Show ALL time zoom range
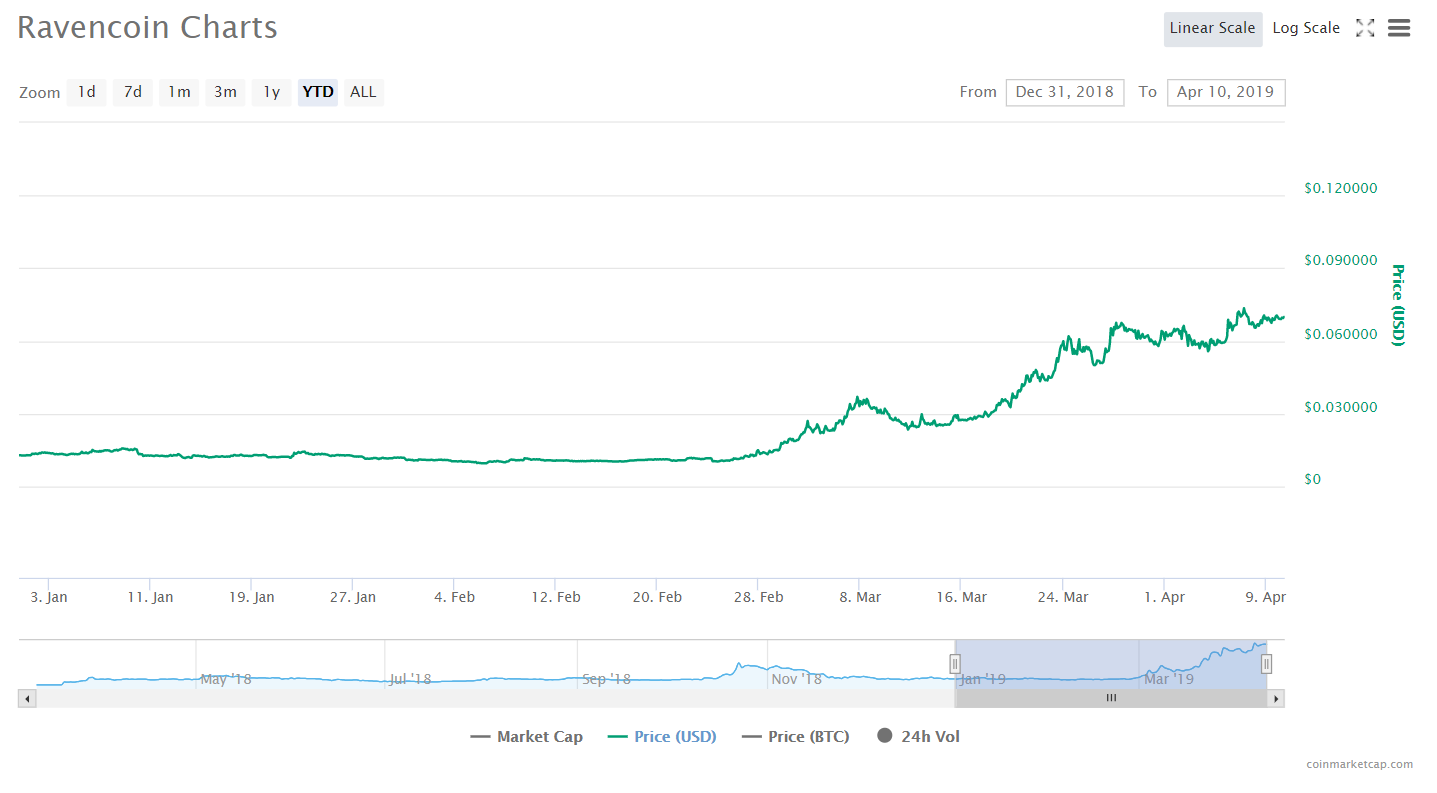Screen dimensions: 1437x793 [x=364, y=92]
